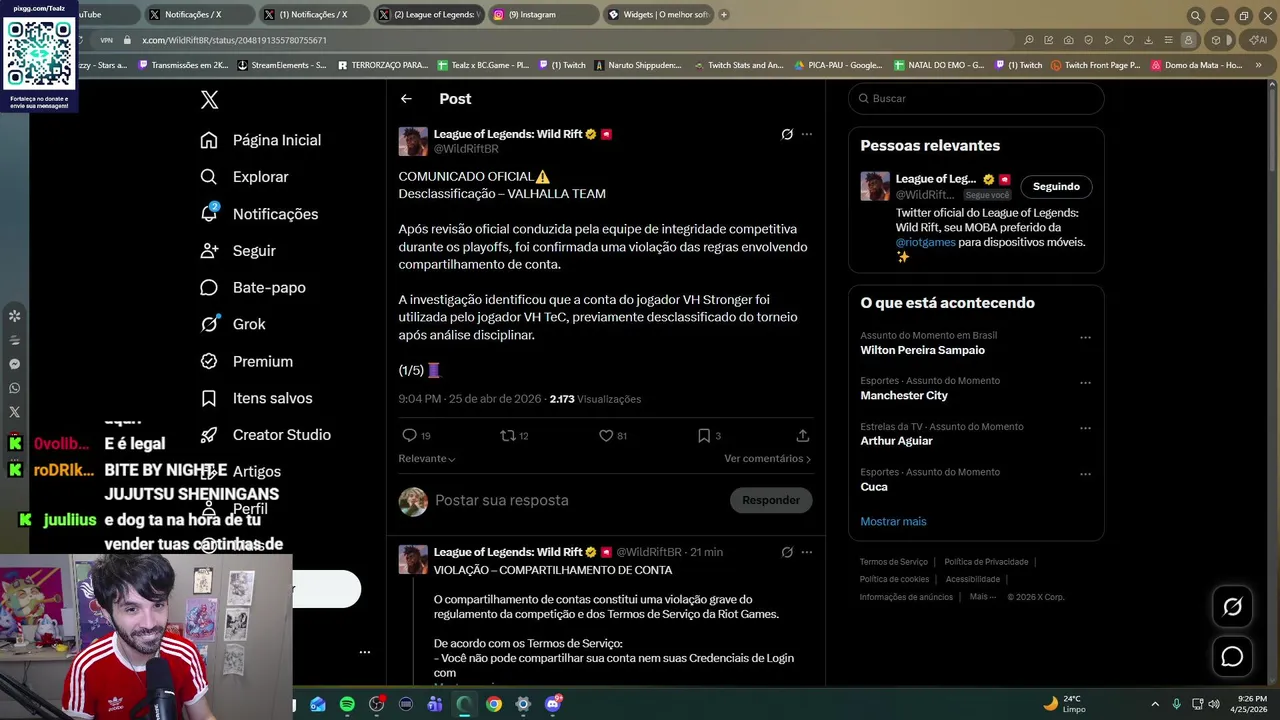
Task: Click the Grok icon on the reply post
Action: pyautogui.click(x=787, y=552)
